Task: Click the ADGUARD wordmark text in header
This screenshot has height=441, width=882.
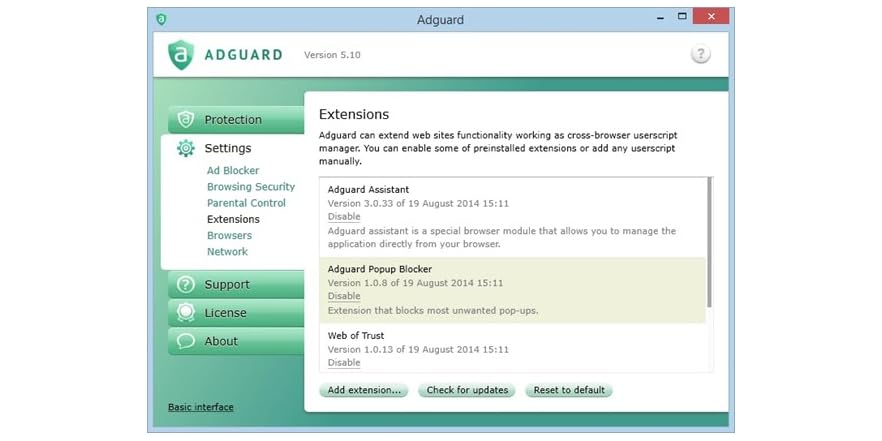Action: coord(244,55)
